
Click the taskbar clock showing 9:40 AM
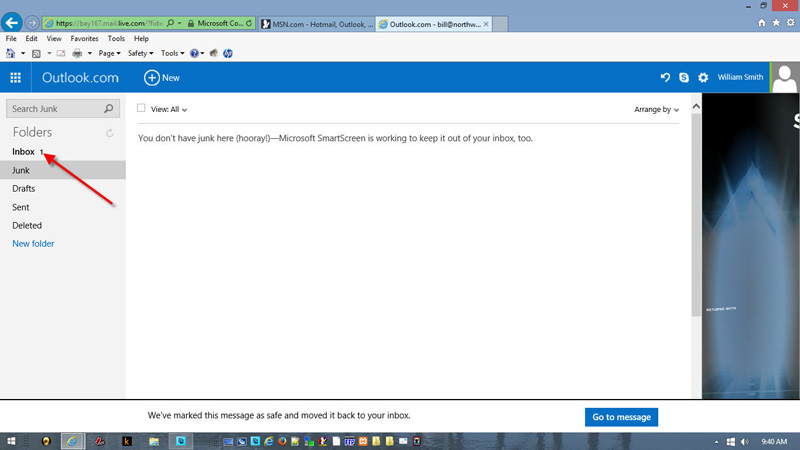pos(774,442)
